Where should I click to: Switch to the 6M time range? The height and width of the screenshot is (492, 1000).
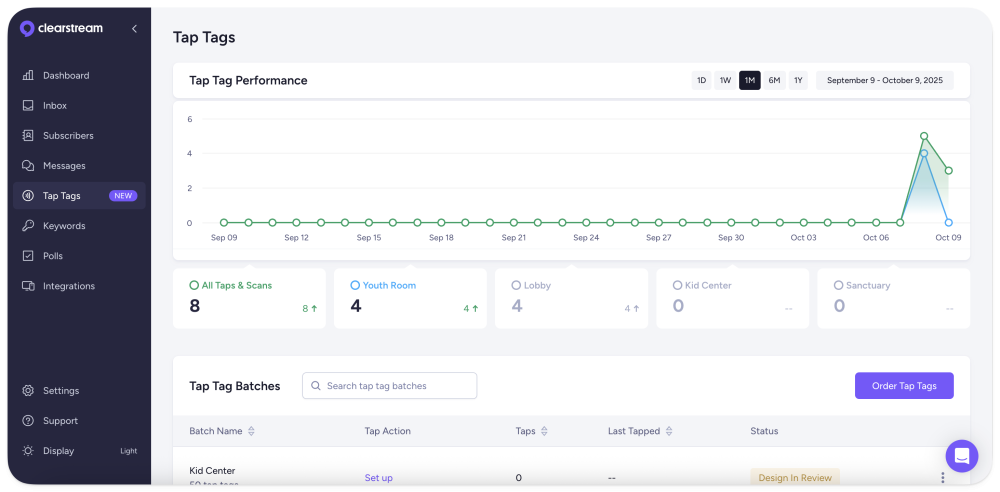pos(774,80)
